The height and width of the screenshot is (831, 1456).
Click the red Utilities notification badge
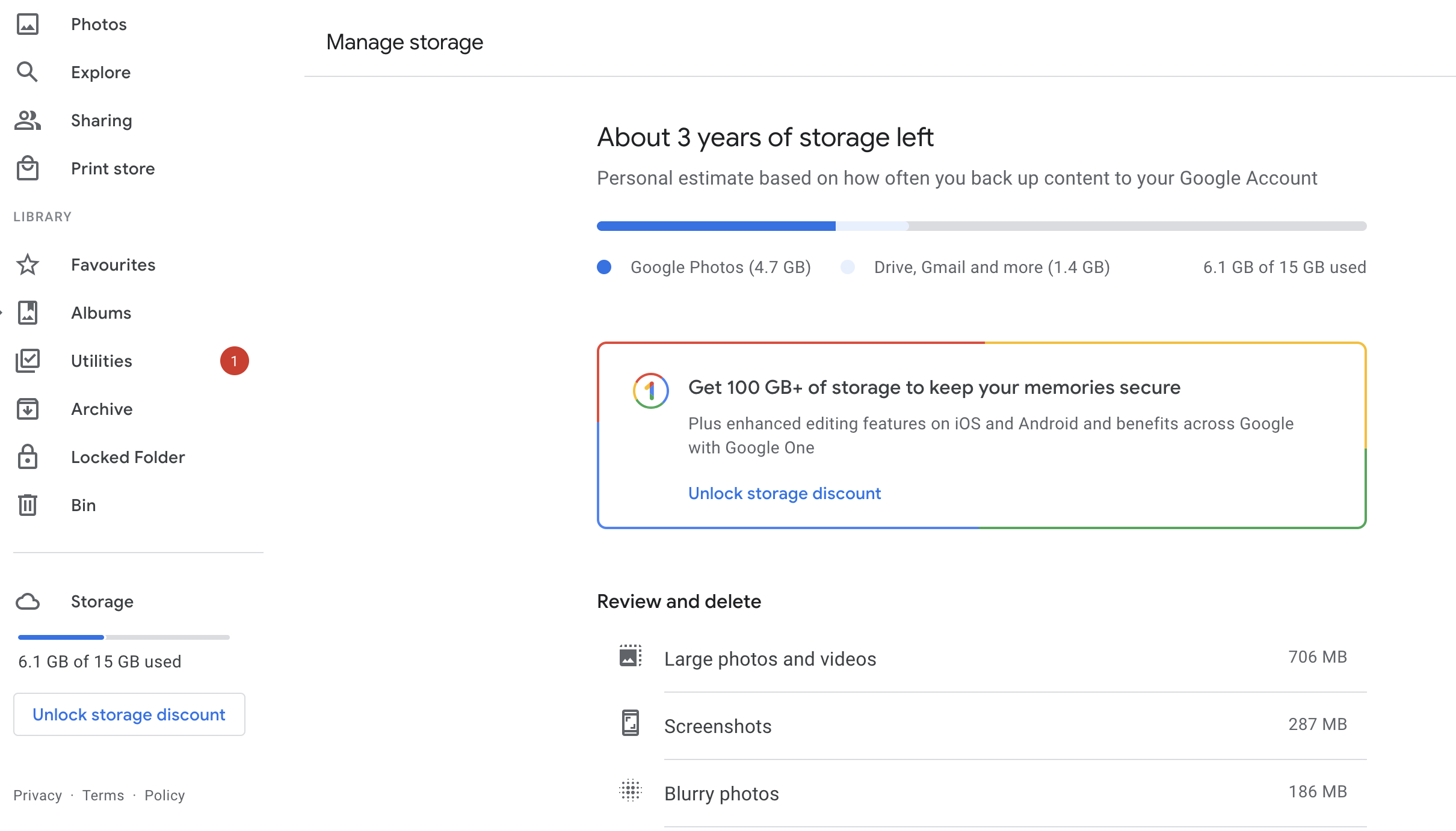coord(235,361)
